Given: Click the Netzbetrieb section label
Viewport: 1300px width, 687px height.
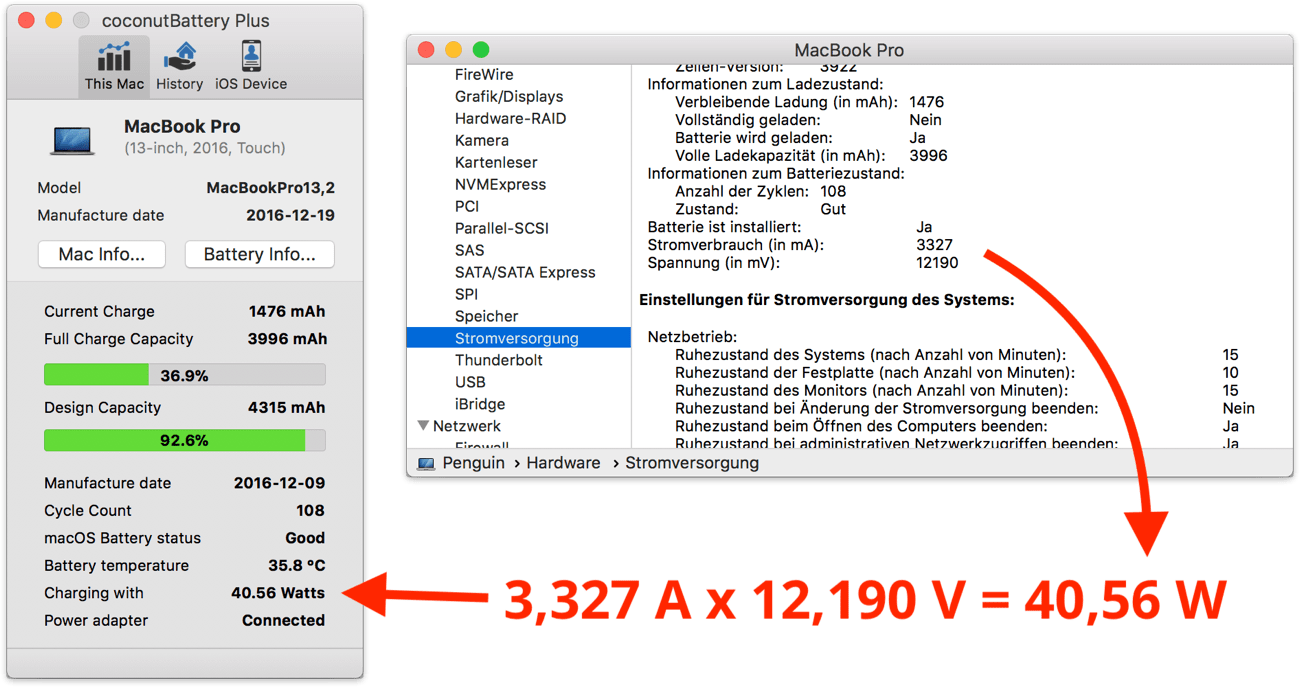Looking at the screenshot, I should coord(692,337).
